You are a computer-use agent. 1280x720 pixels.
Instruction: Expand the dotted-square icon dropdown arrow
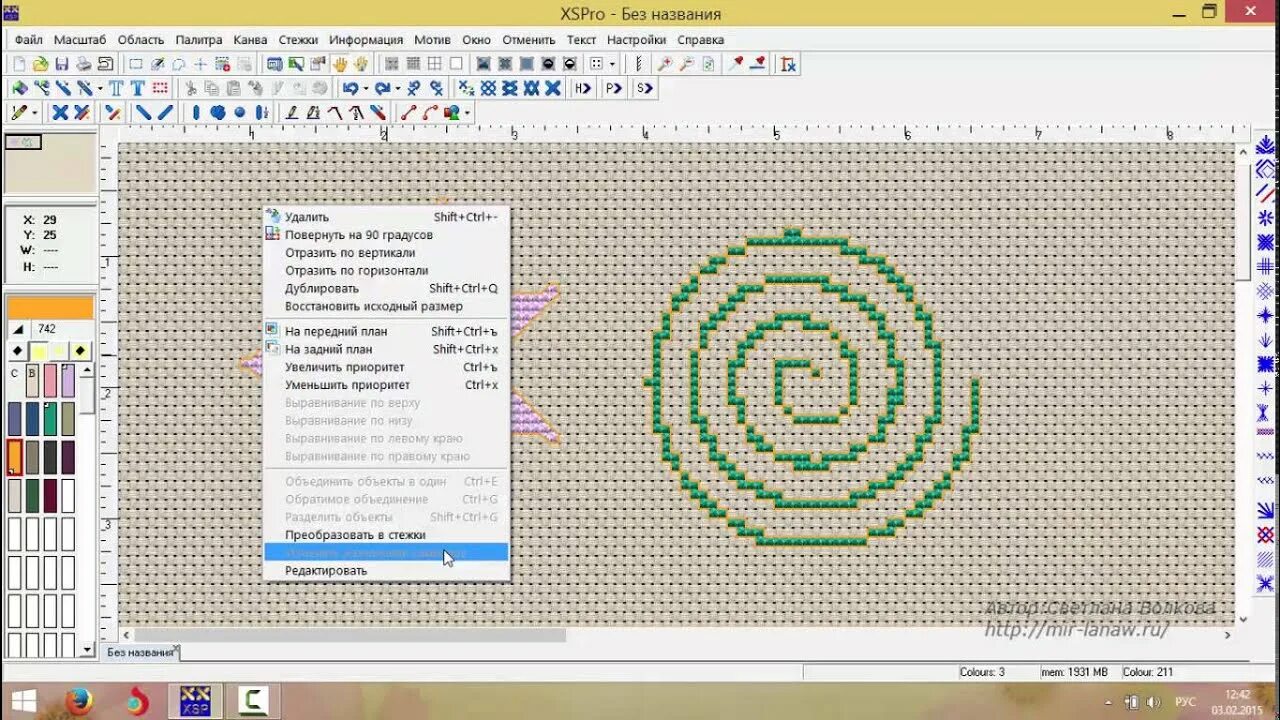tap(612, 64)
